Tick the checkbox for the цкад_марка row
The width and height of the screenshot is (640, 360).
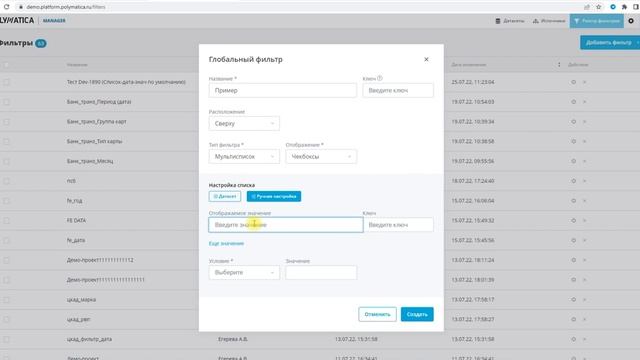click(x=6, y=300)
